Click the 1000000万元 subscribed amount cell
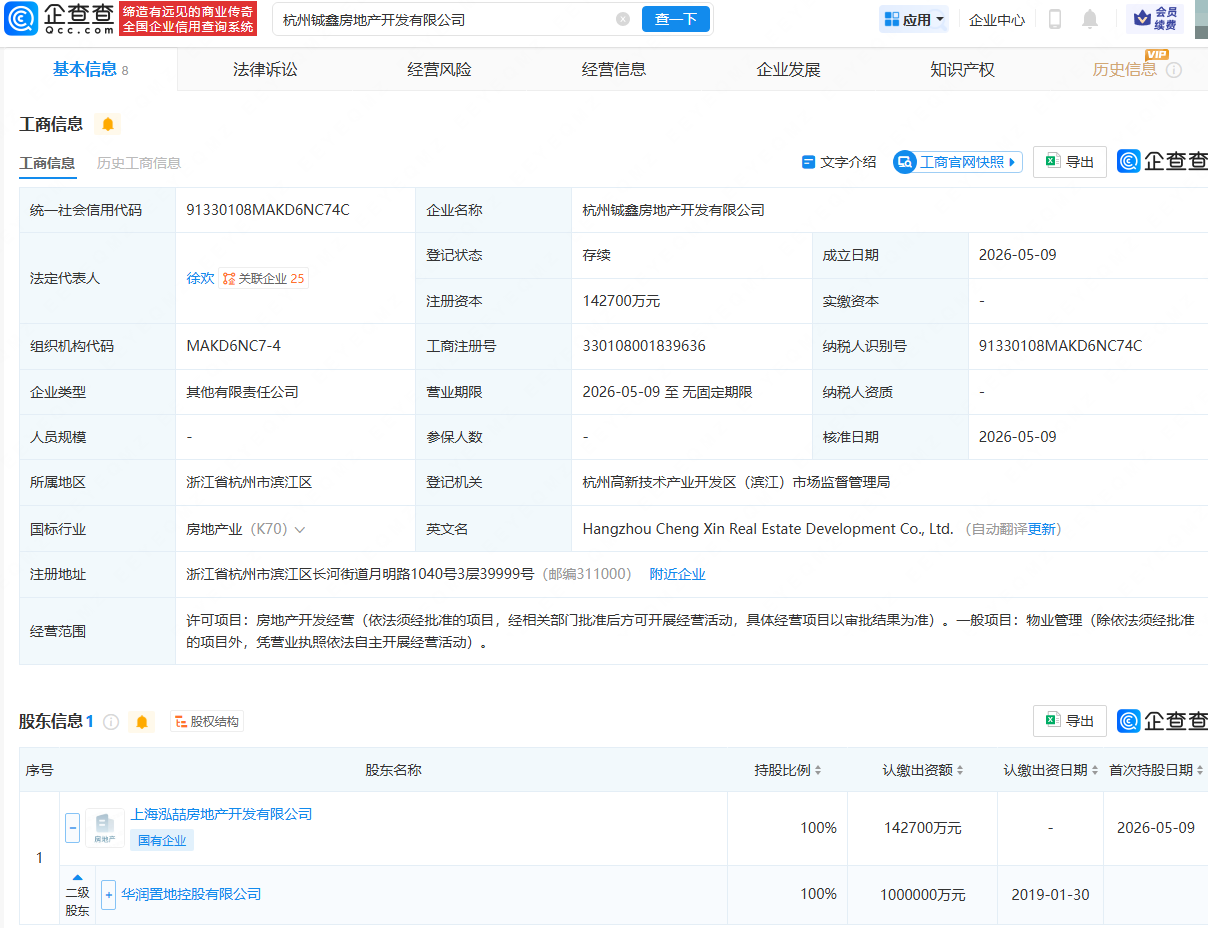Screen dimensions: 1208x928 (922, 895)
